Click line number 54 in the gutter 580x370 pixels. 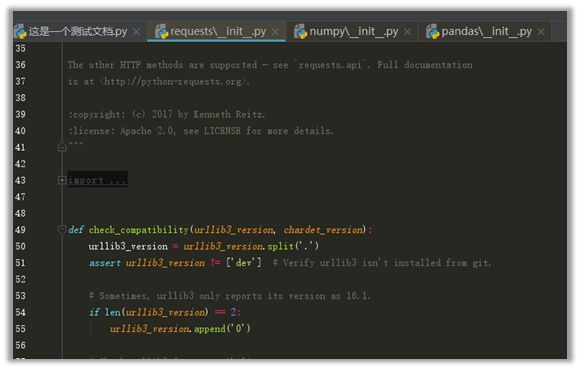click(21, 312)
